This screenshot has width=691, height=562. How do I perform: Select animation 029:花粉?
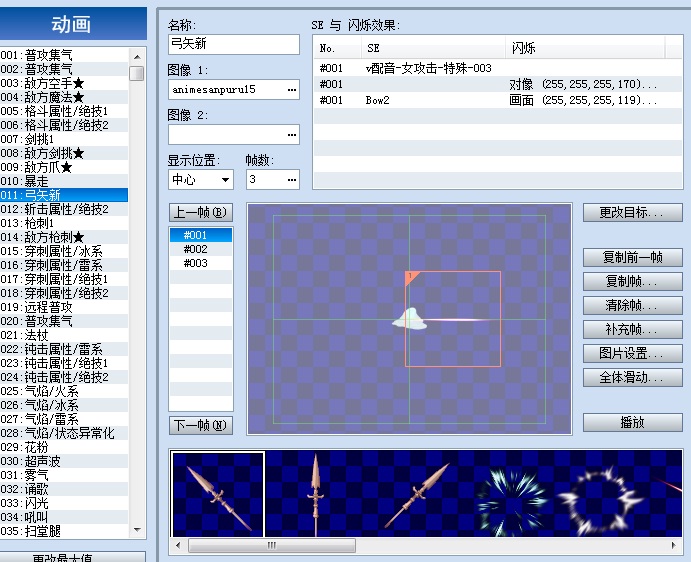(x=64, y=447)
